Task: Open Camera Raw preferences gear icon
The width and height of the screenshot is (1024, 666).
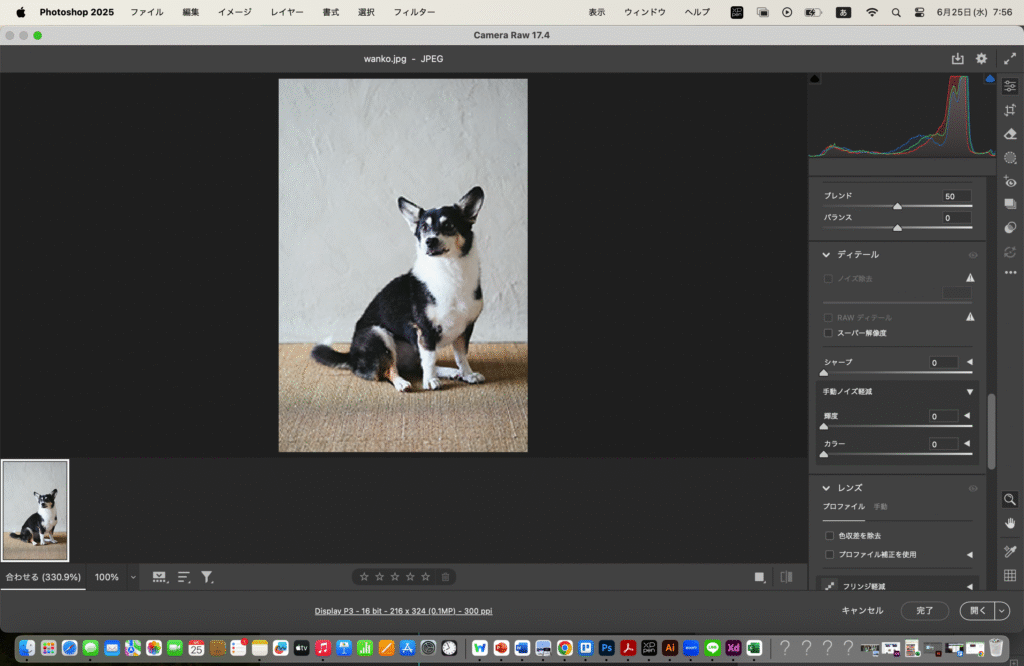Action: [x=981, y=59]
